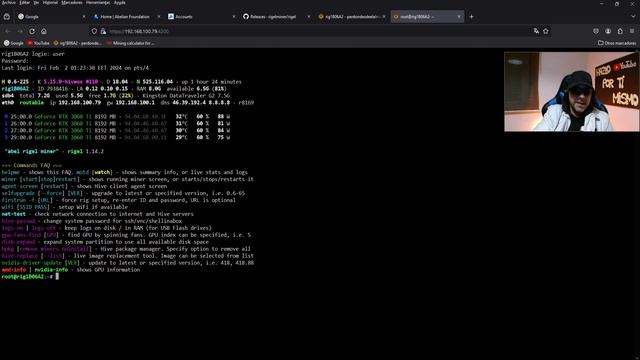Screen dimensions: 640x360
Task: Switch to the Accounts tab
Action: [202, 17]
